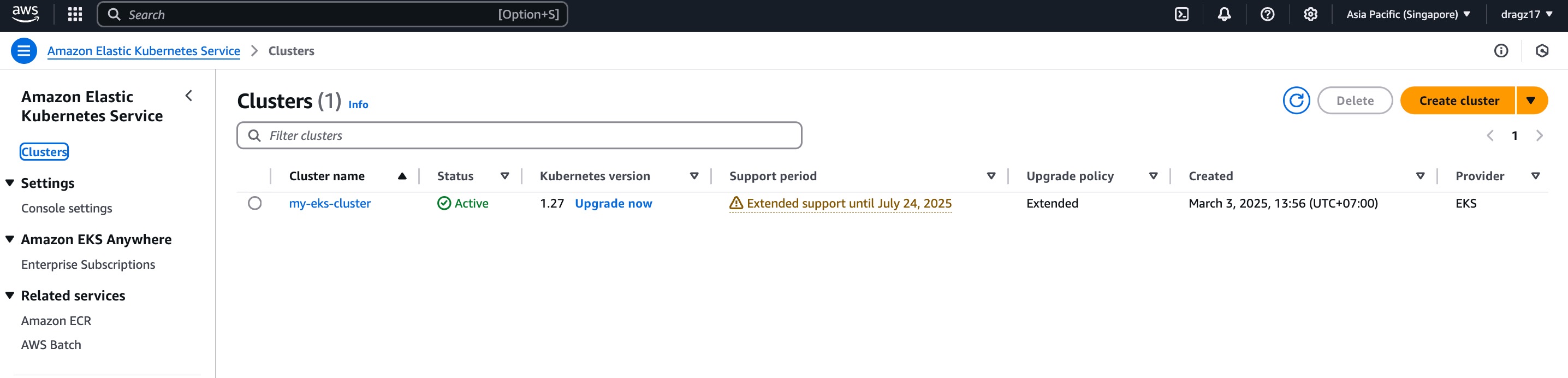Viewport: 1568px width, 378px height.
Task: Open the notifications bell
Action: tap(1224, 15)
